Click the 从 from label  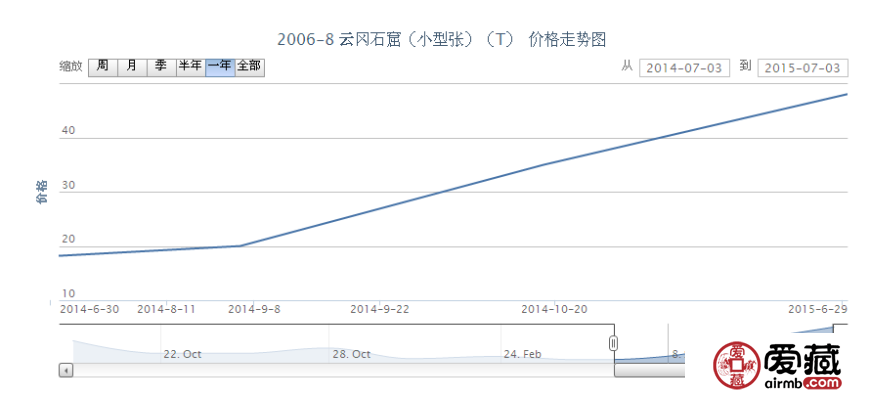click(627, 66)
